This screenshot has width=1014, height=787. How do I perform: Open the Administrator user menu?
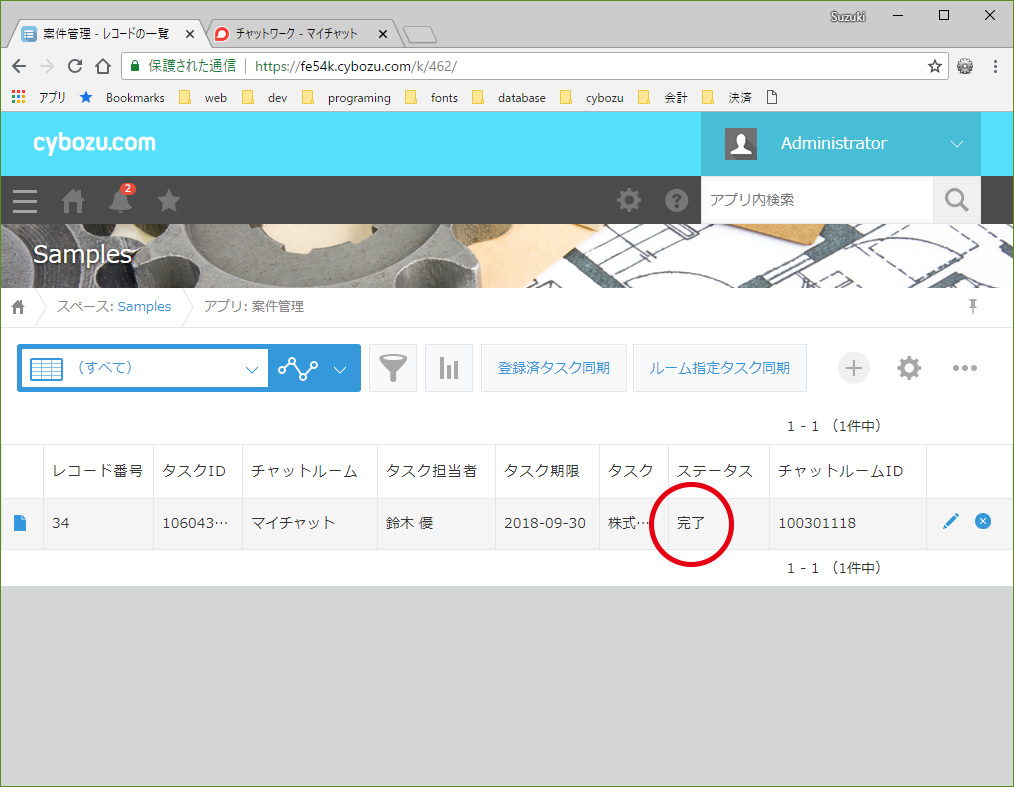tap(841, 144)
